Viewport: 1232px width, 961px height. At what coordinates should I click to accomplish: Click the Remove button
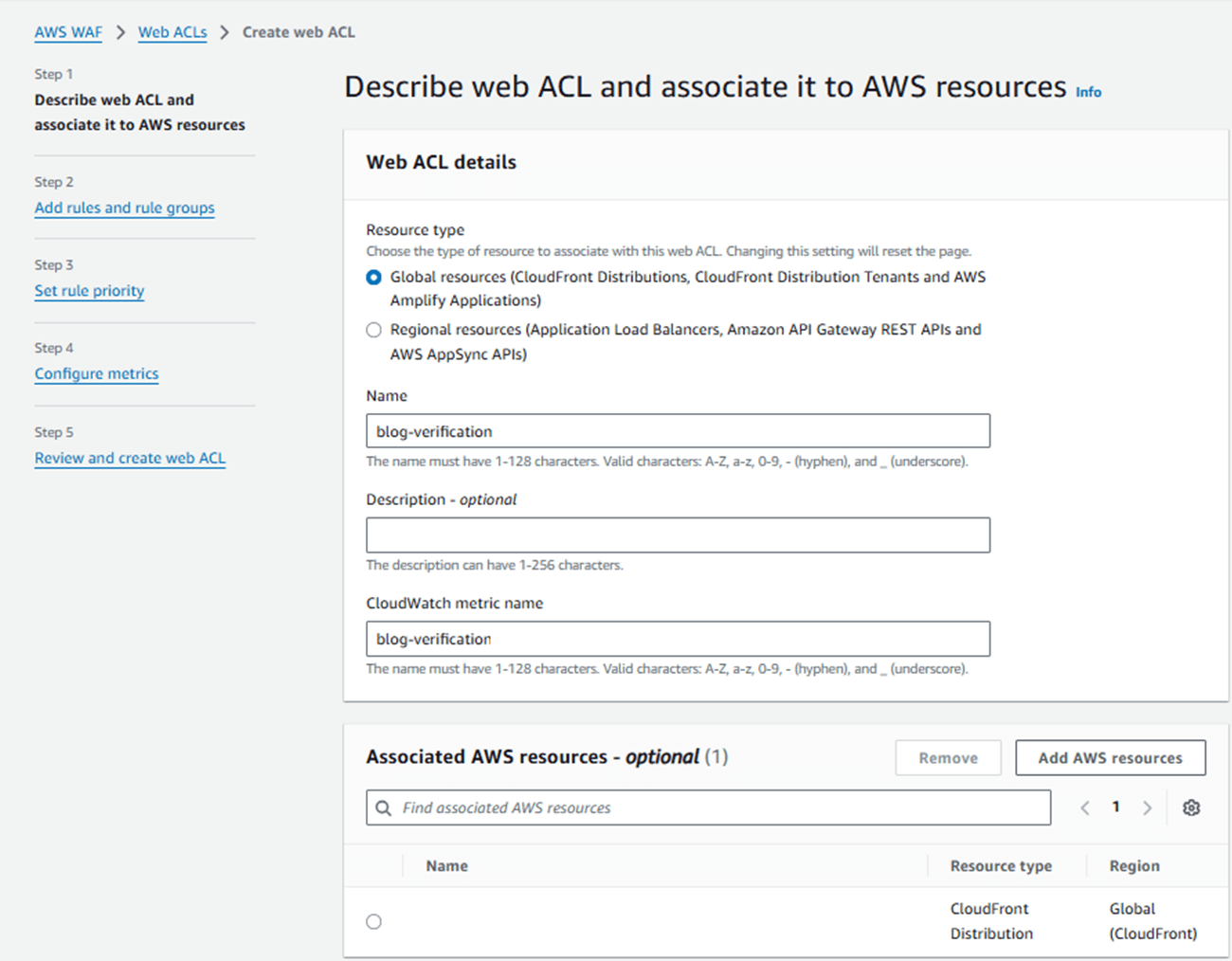(948, 758)
